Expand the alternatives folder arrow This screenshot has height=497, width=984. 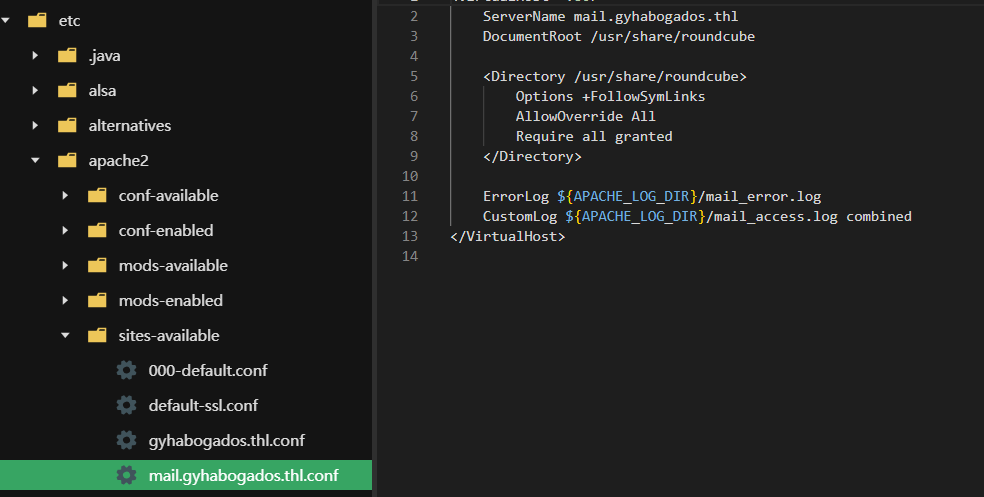(35, 126)
